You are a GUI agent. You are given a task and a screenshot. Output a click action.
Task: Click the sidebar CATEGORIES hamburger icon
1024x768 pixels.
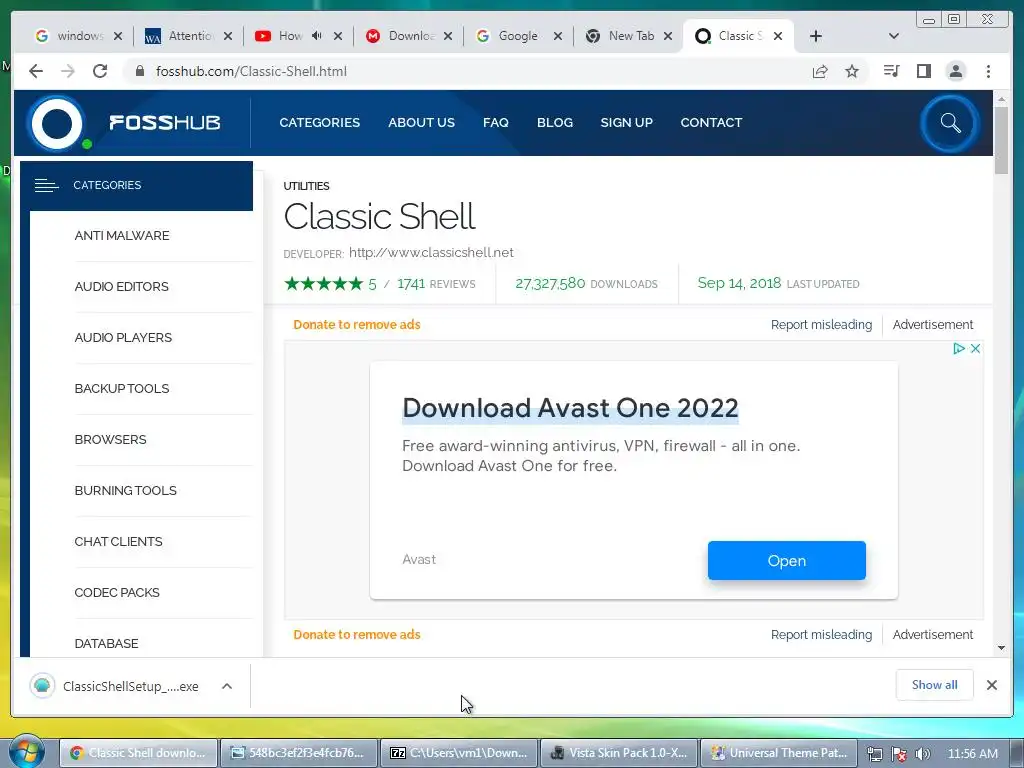pyautogui.click(x=46, y=185)
